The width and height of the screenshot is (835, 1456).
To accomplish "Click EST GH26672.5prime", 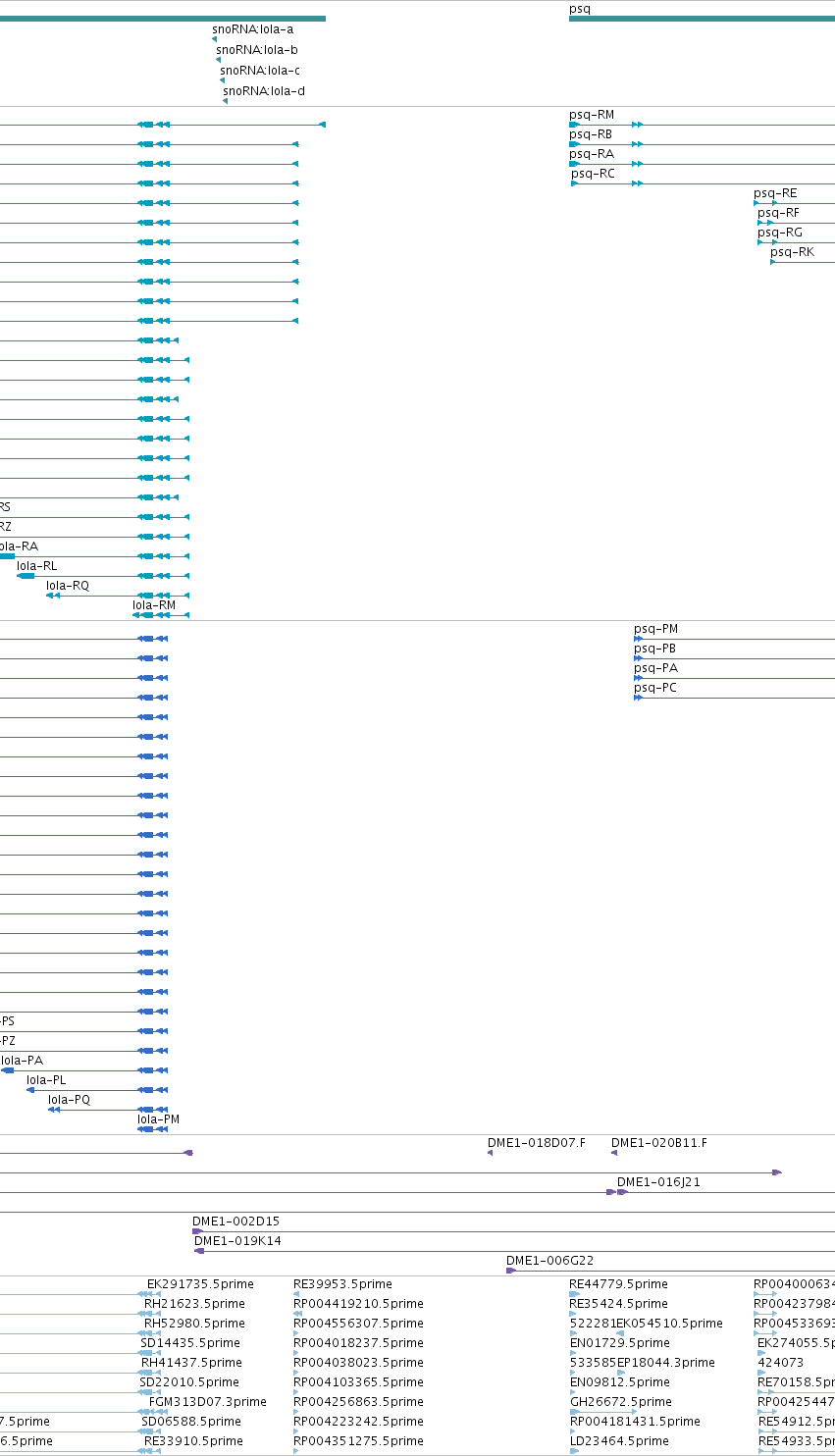I will [621, 1402].
